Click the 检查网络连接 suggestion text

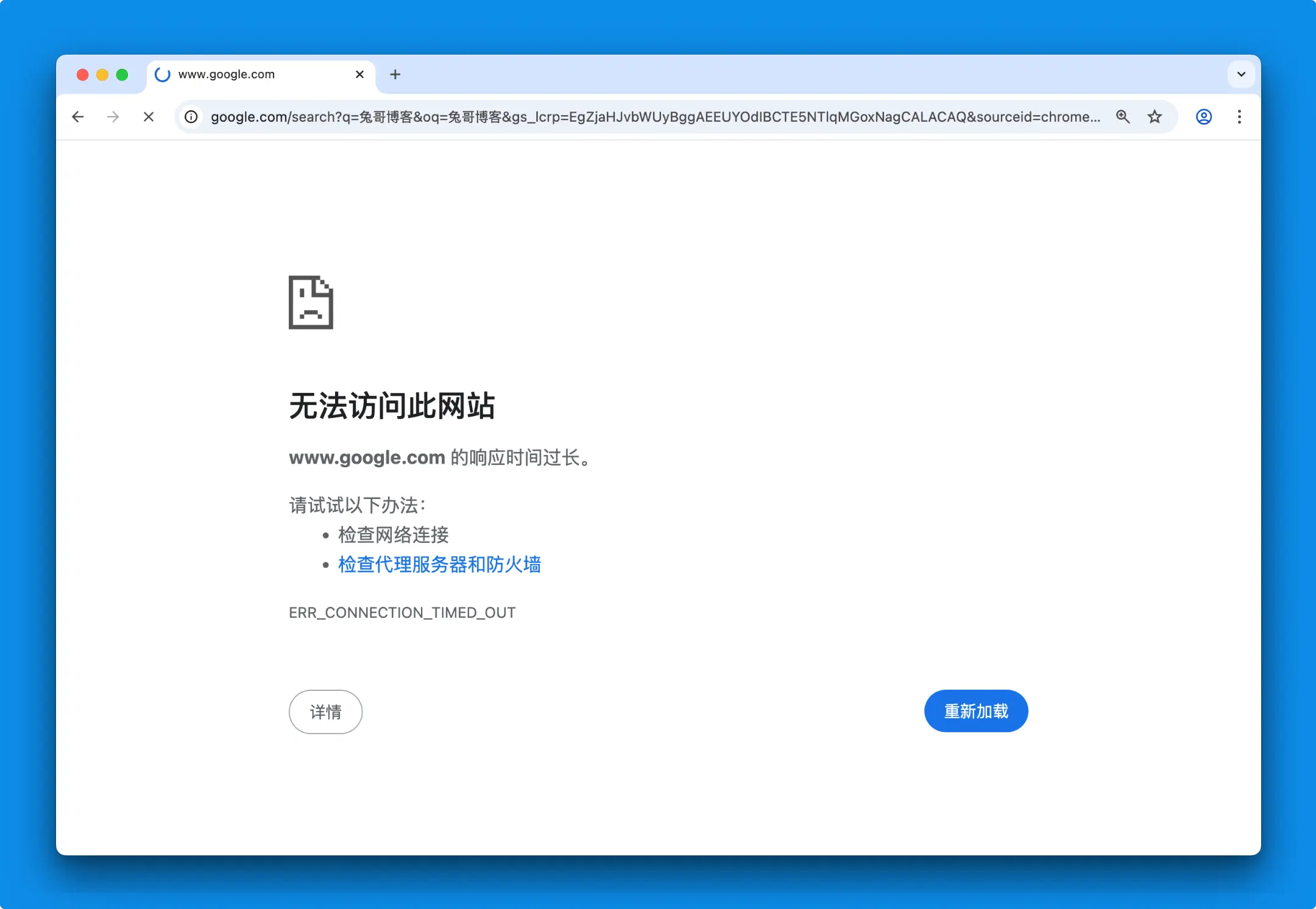click(x=394, y=535)
